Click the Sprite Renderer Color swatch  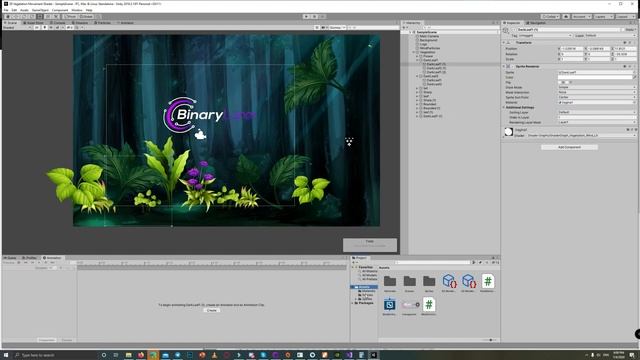[x=595, y=77]
